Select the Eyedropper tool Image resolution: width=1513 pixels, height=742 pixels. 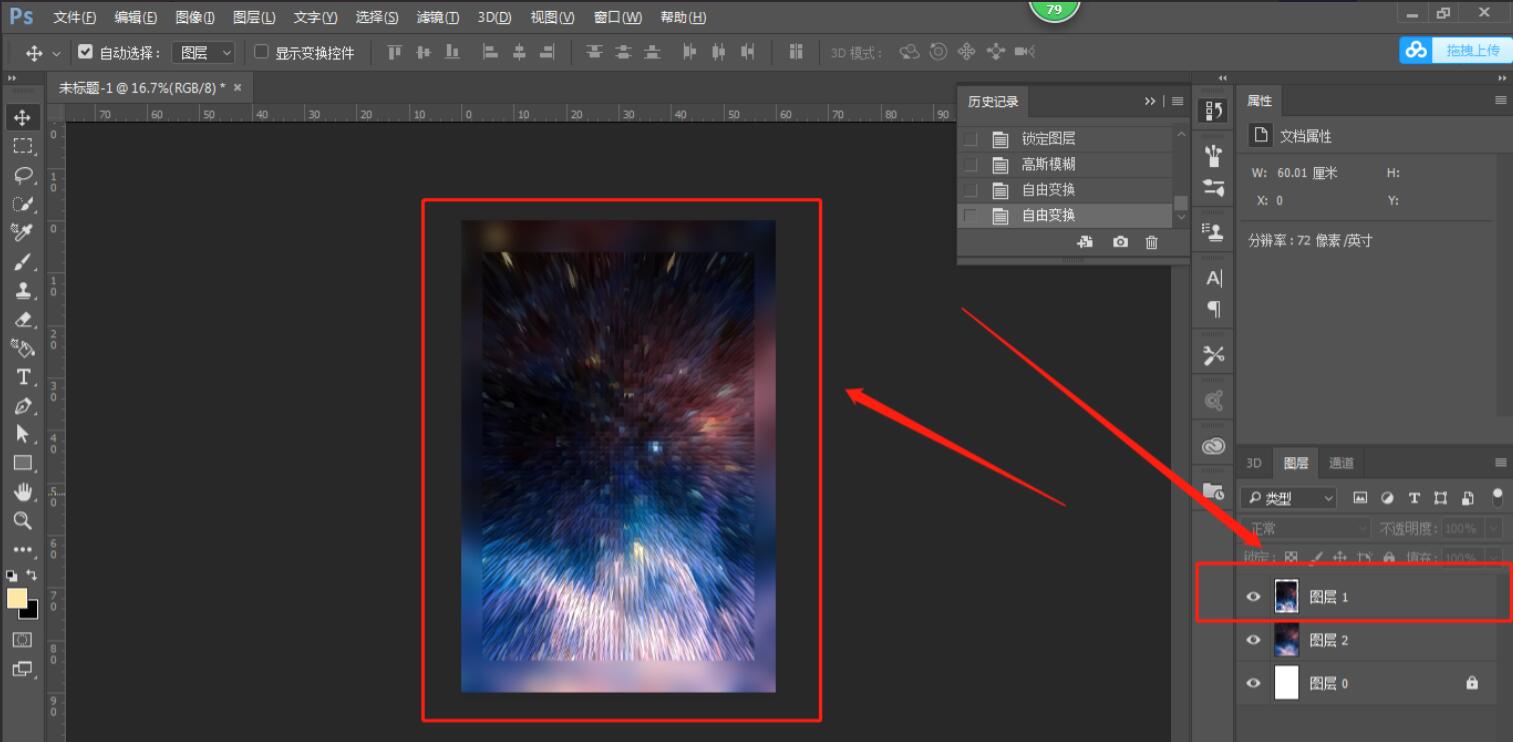(23, 233)
